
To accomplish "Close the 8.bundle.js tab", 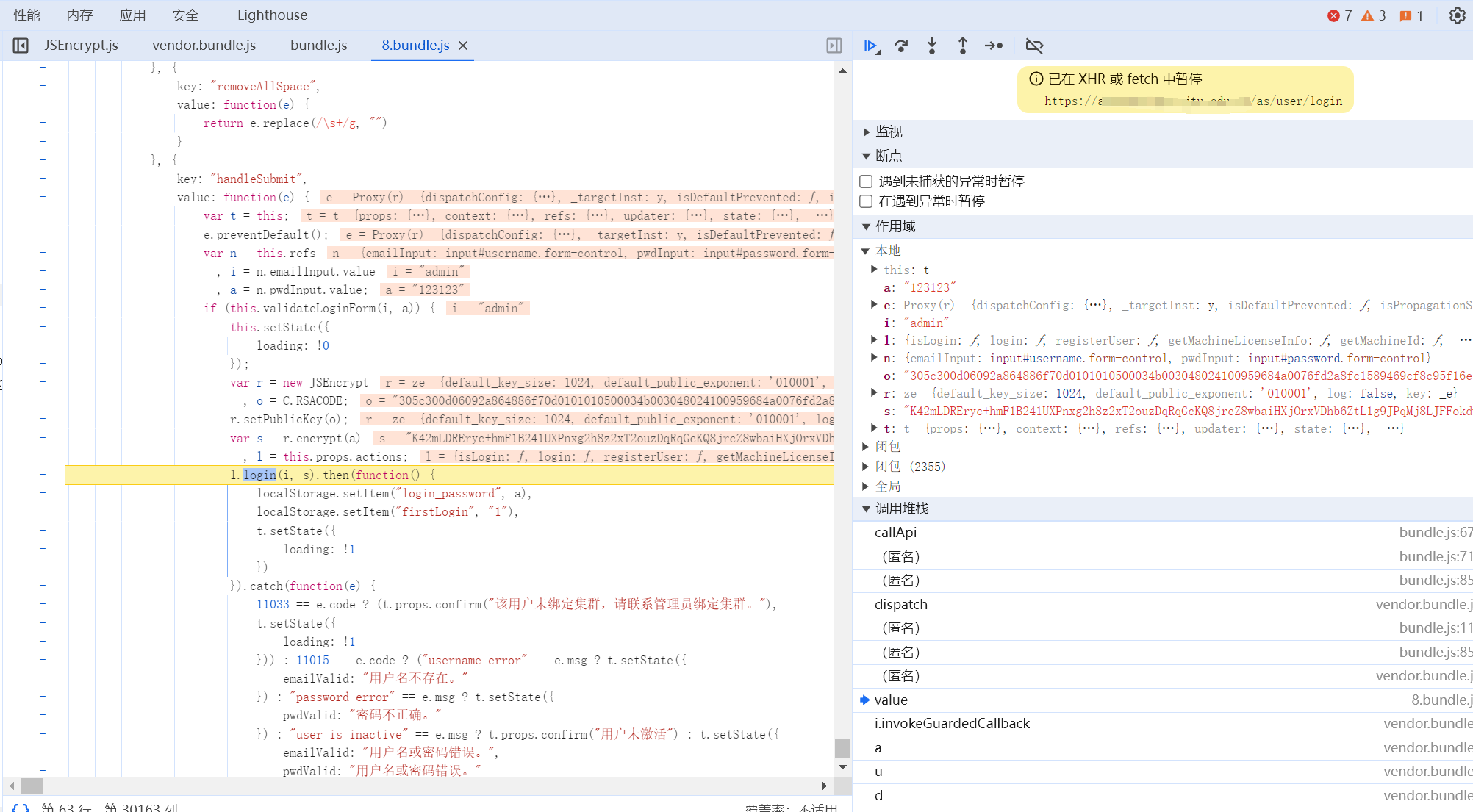I will tap(463, 46).
